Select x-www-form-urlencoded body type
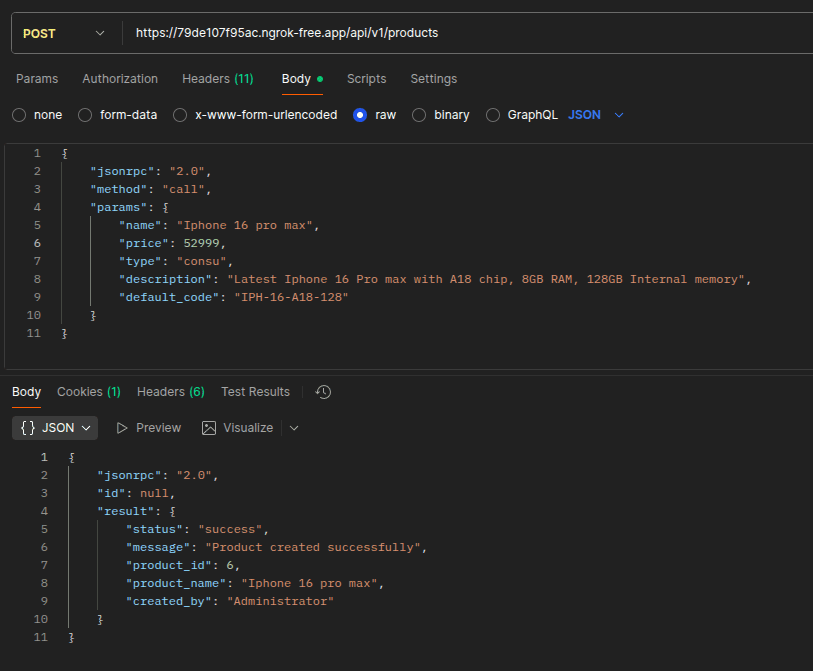Viewport: 813px width, 671px height. pos(179,114)
